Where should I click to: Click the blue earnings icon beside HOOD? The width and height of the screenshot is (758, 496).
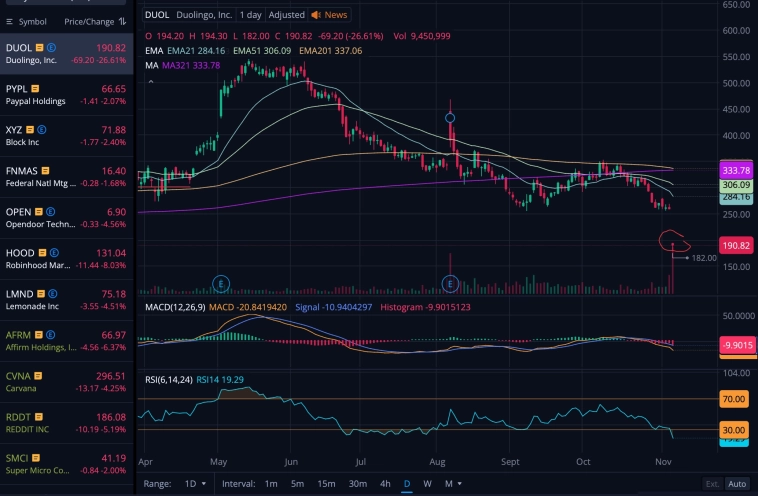click(54, 253)
